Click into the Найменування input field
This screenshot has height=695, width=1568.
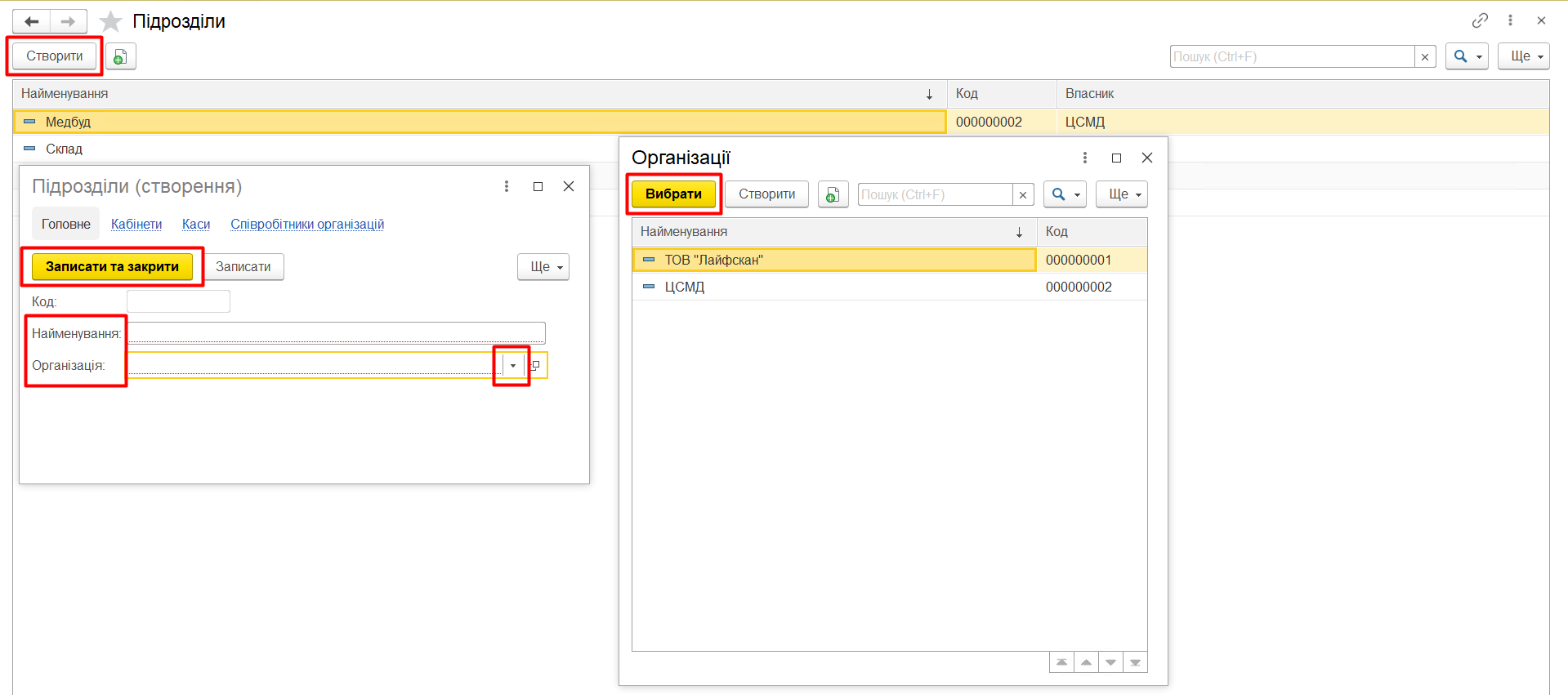coord(336,332)
